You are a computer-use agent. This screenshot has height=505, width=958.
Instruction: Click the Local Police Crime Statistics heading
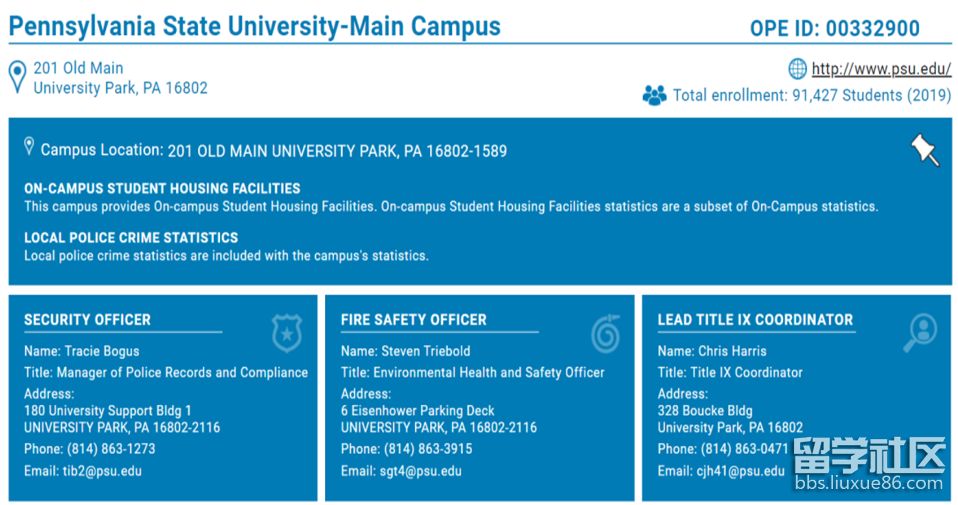131,238
